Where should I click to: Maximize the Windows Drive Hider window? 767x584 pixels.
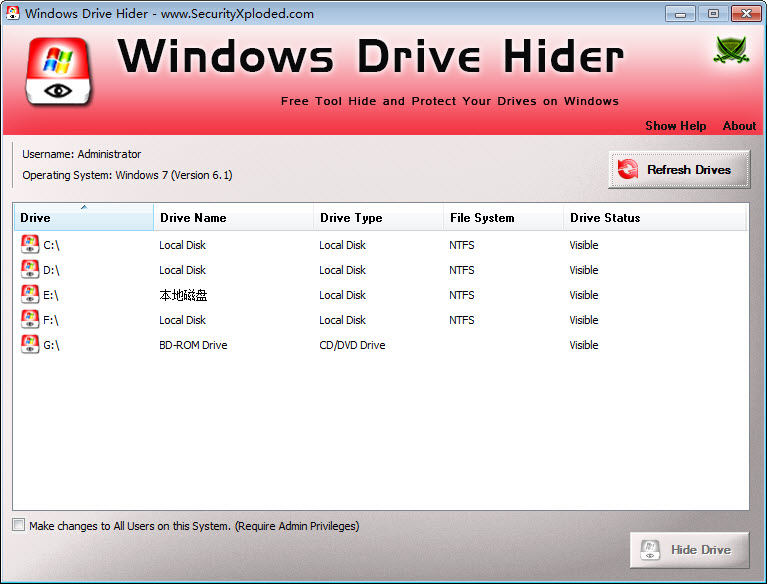tap(713, 13)
